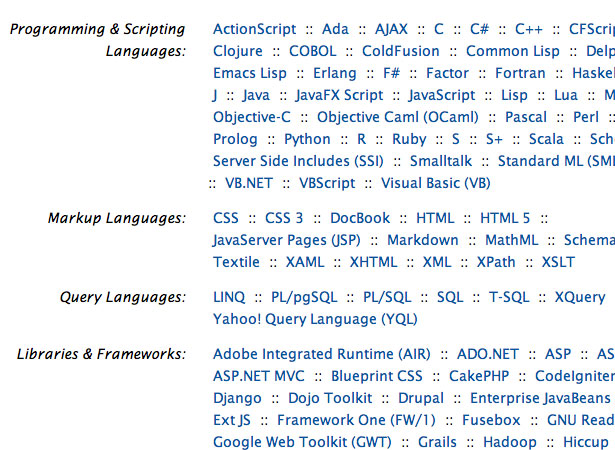
Task: Open the Blueprint CSS link
Action: (x=377, y=376)
